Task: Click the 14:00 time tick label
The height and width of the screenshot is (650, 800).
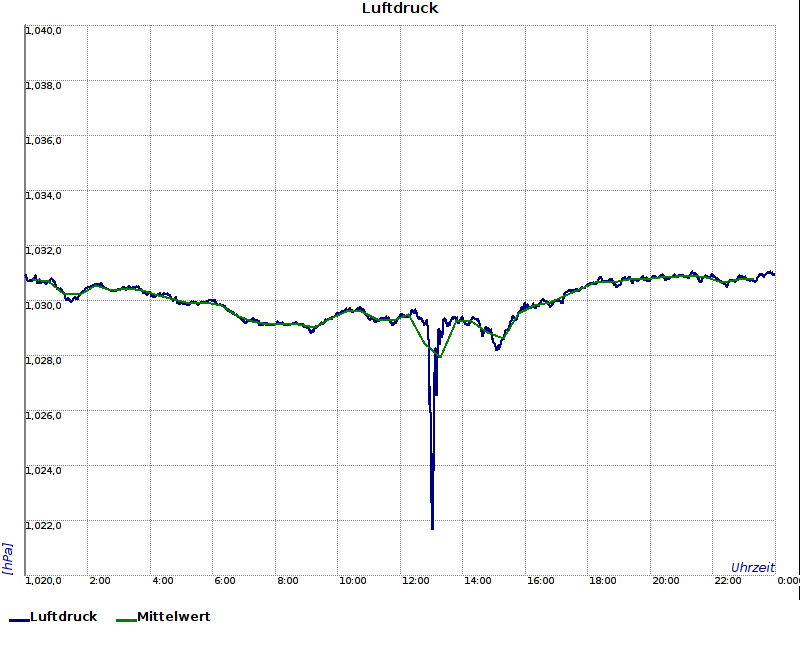Action: tap(478, 581)
